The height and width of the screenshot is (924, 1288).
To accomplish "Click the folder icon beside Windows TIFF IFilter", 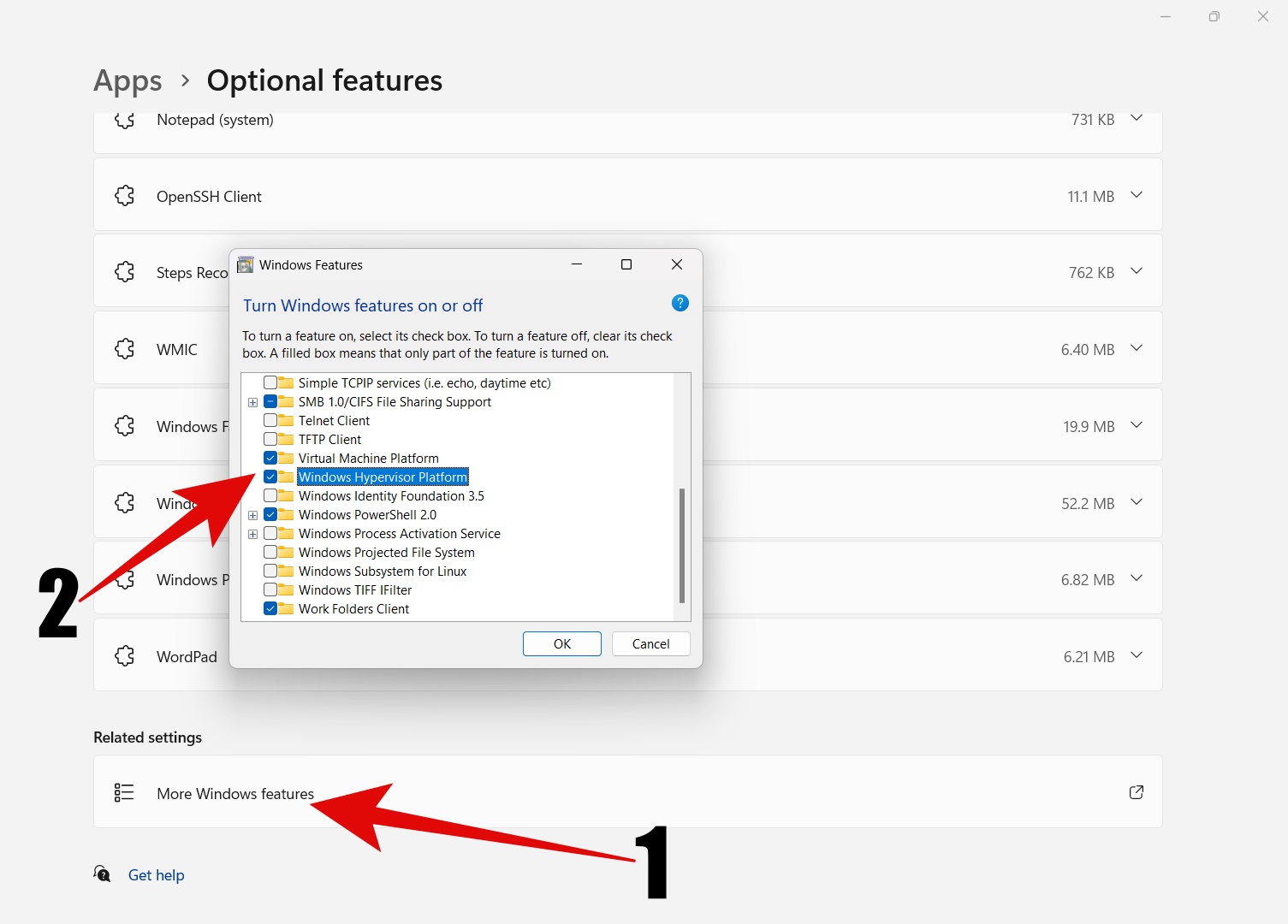I will (x=286, y=589).
